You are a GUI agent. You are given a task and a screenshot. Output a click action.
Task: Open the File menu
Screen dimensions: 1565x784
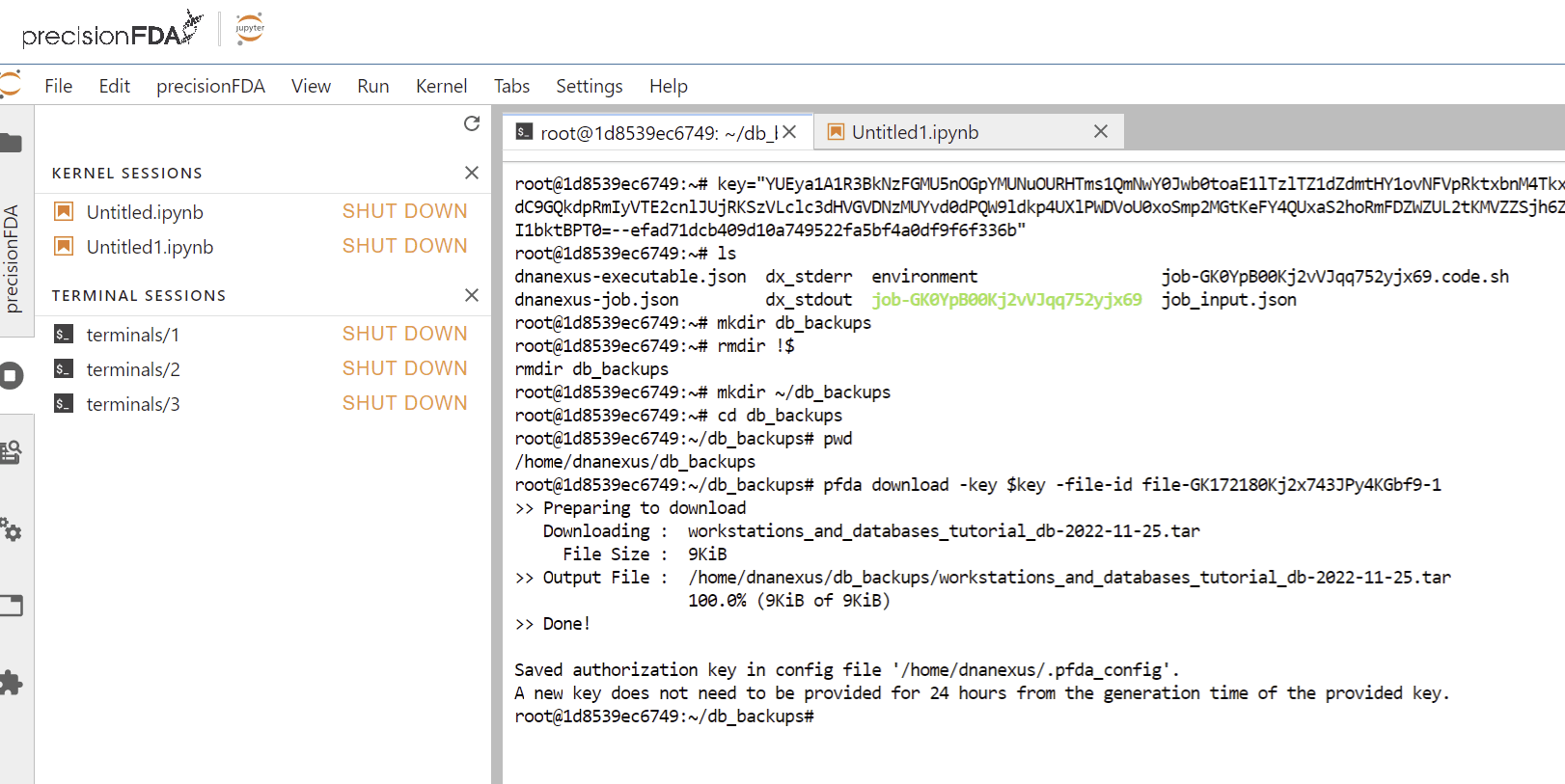pyautogui.click(x=58, y=86)
